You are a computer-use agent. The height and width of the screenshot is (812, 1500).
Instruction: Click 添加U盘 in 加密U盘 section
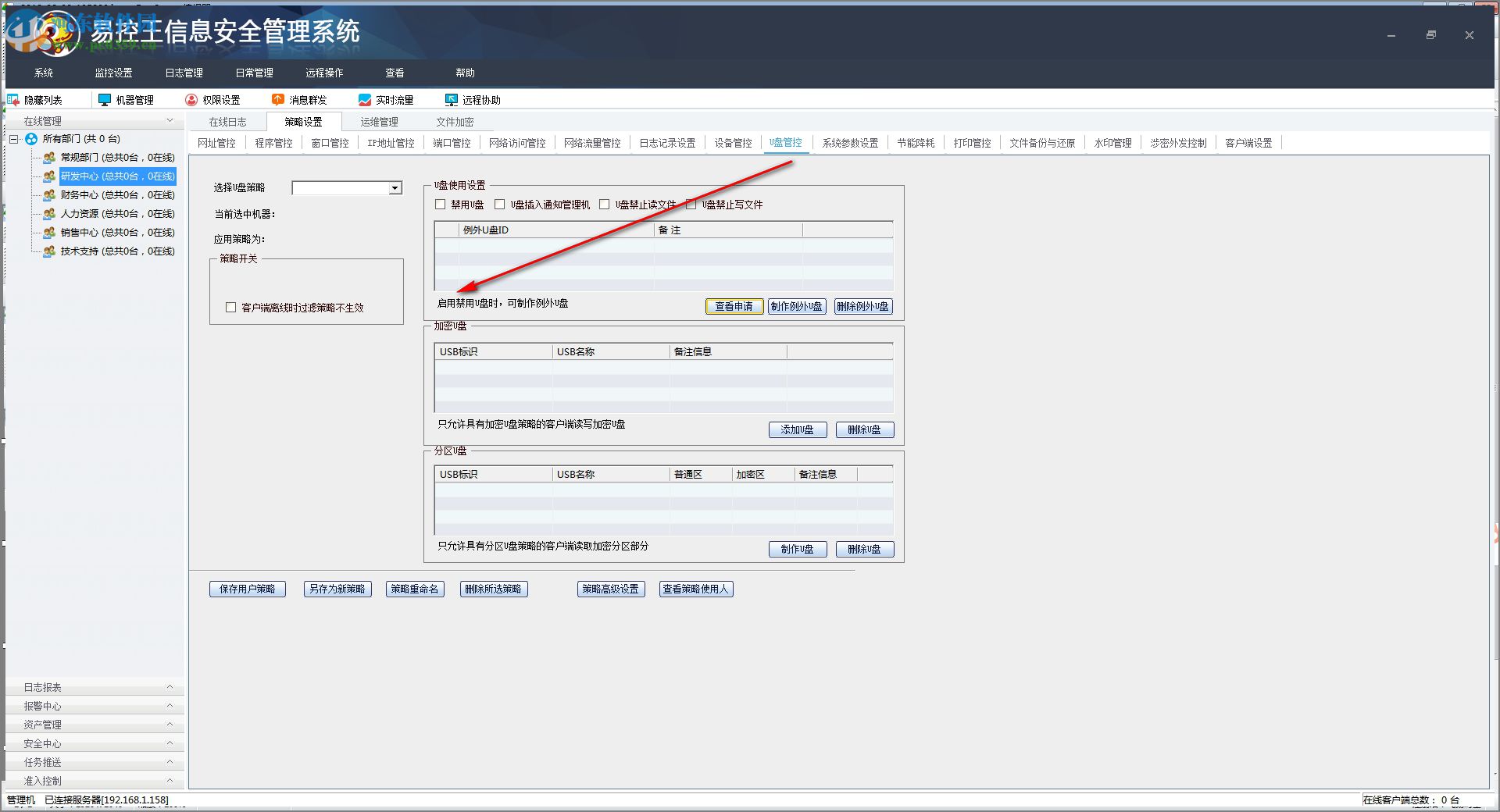point(798,430)
